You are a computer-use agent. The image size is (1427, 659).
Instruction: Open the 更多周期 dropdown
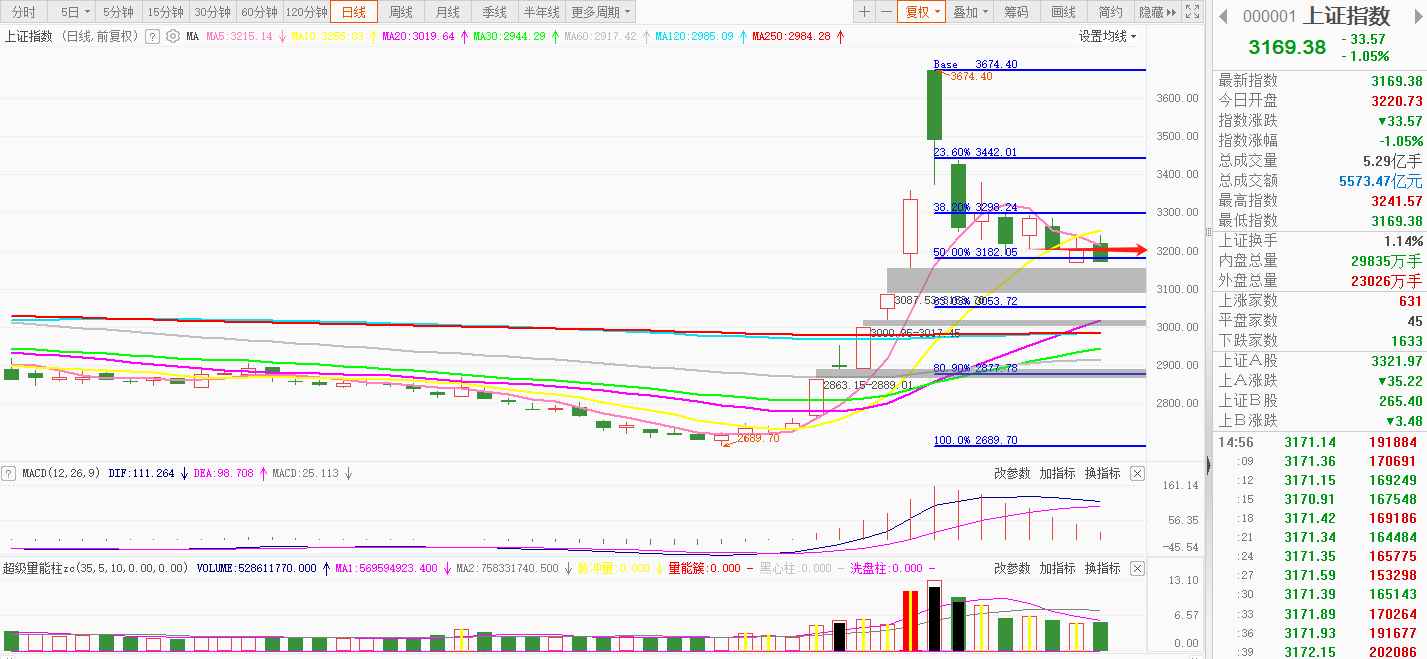(601, 12)
